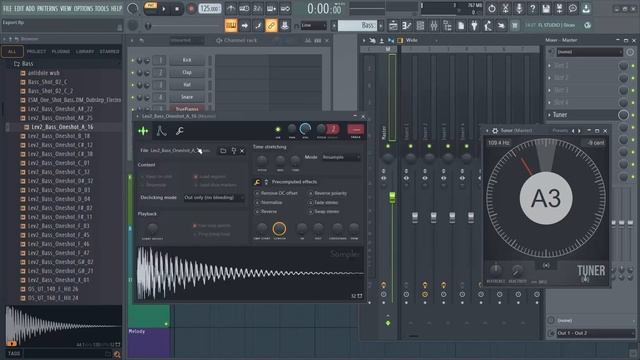Viewport: 640px width, 360px height.
Task: Click the sampler waveform preview display
Action: coord(250,273)
